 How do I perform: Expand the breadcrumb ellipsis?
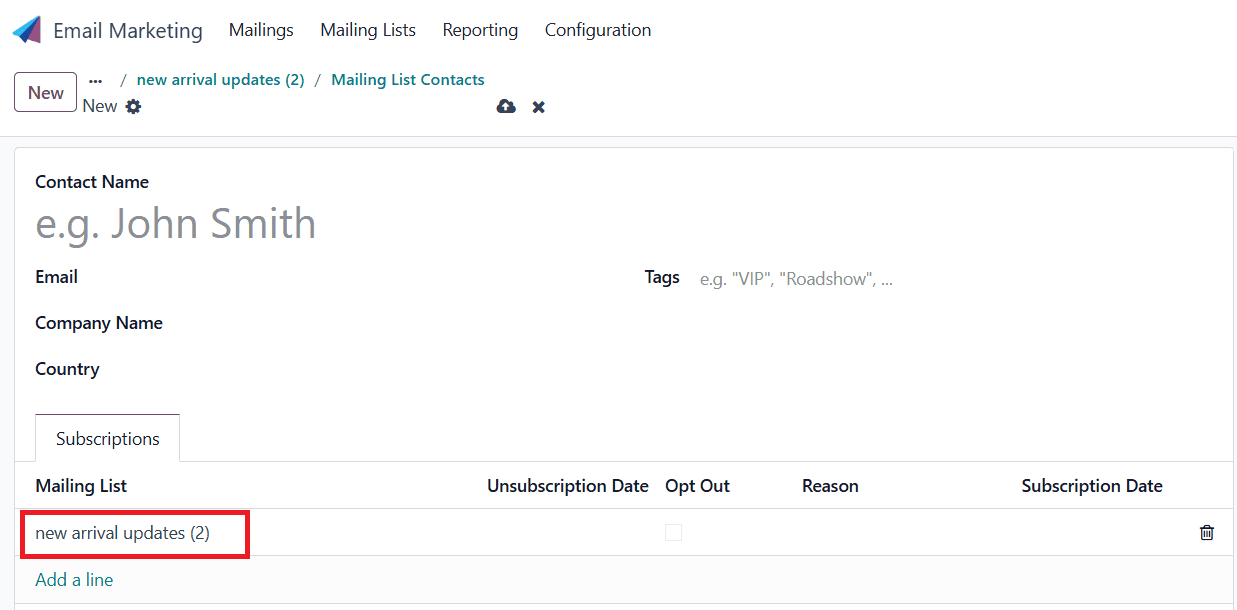click(x=95, y=81)
